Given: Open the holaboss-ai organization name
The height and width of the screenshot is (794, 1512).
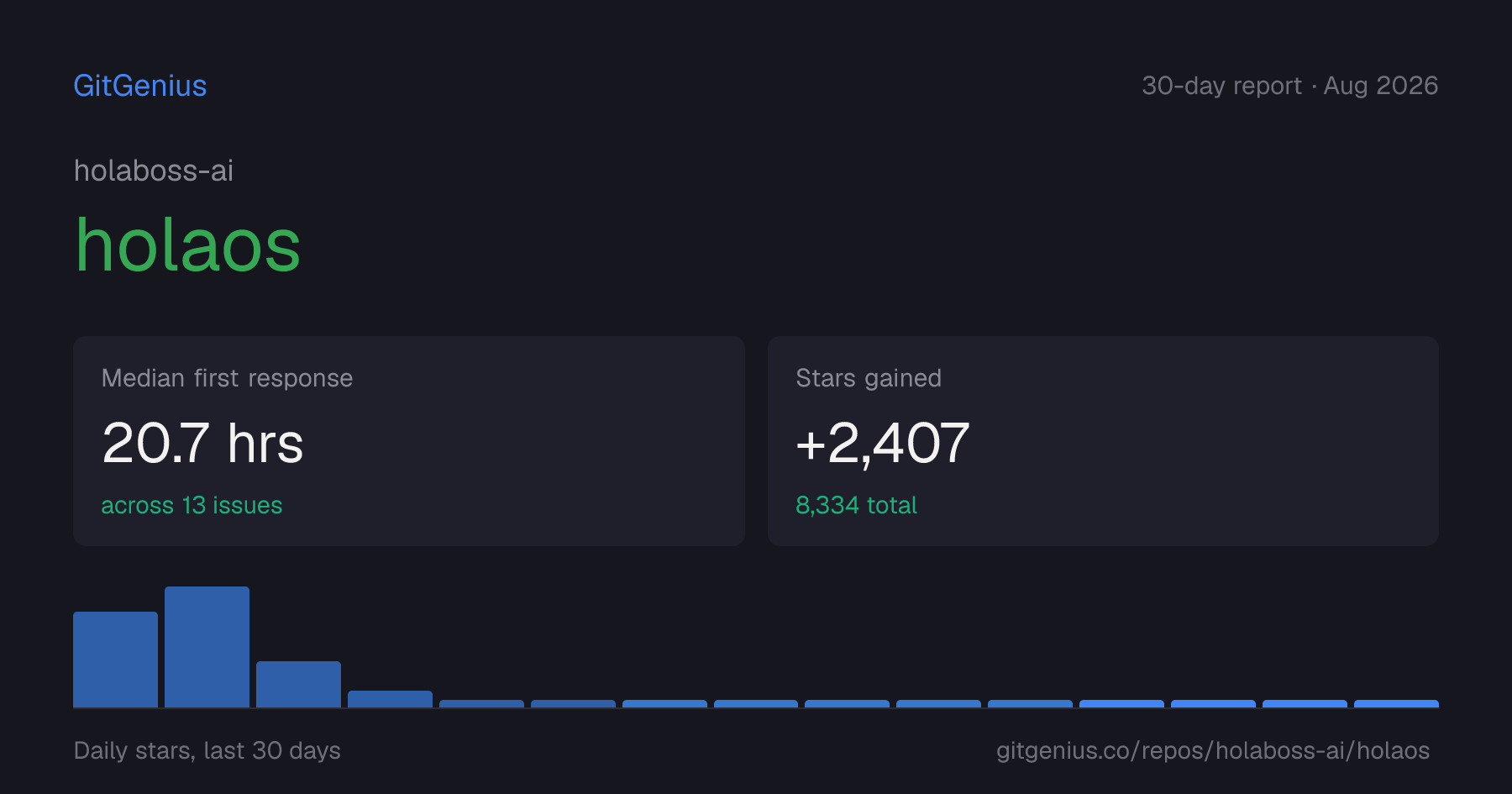Looking at the screenshot, I should 154,171.
